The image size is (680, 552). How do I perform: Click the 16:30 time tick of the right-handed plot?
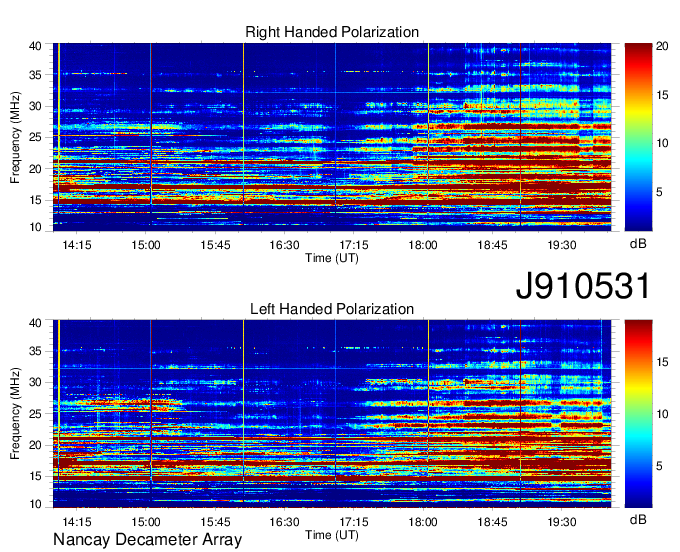(x=284, y=245)
